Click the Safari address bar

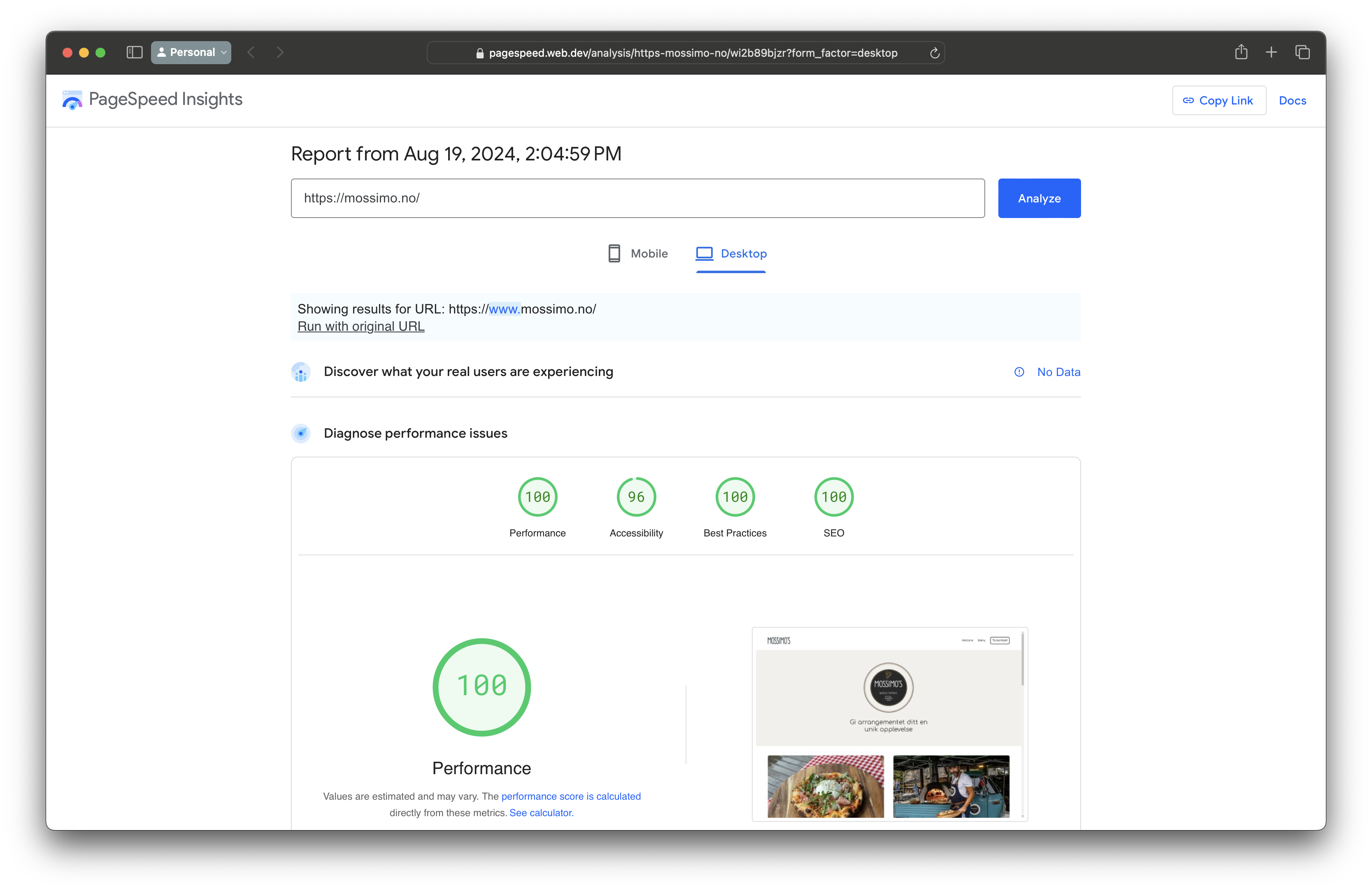point(686,52)
